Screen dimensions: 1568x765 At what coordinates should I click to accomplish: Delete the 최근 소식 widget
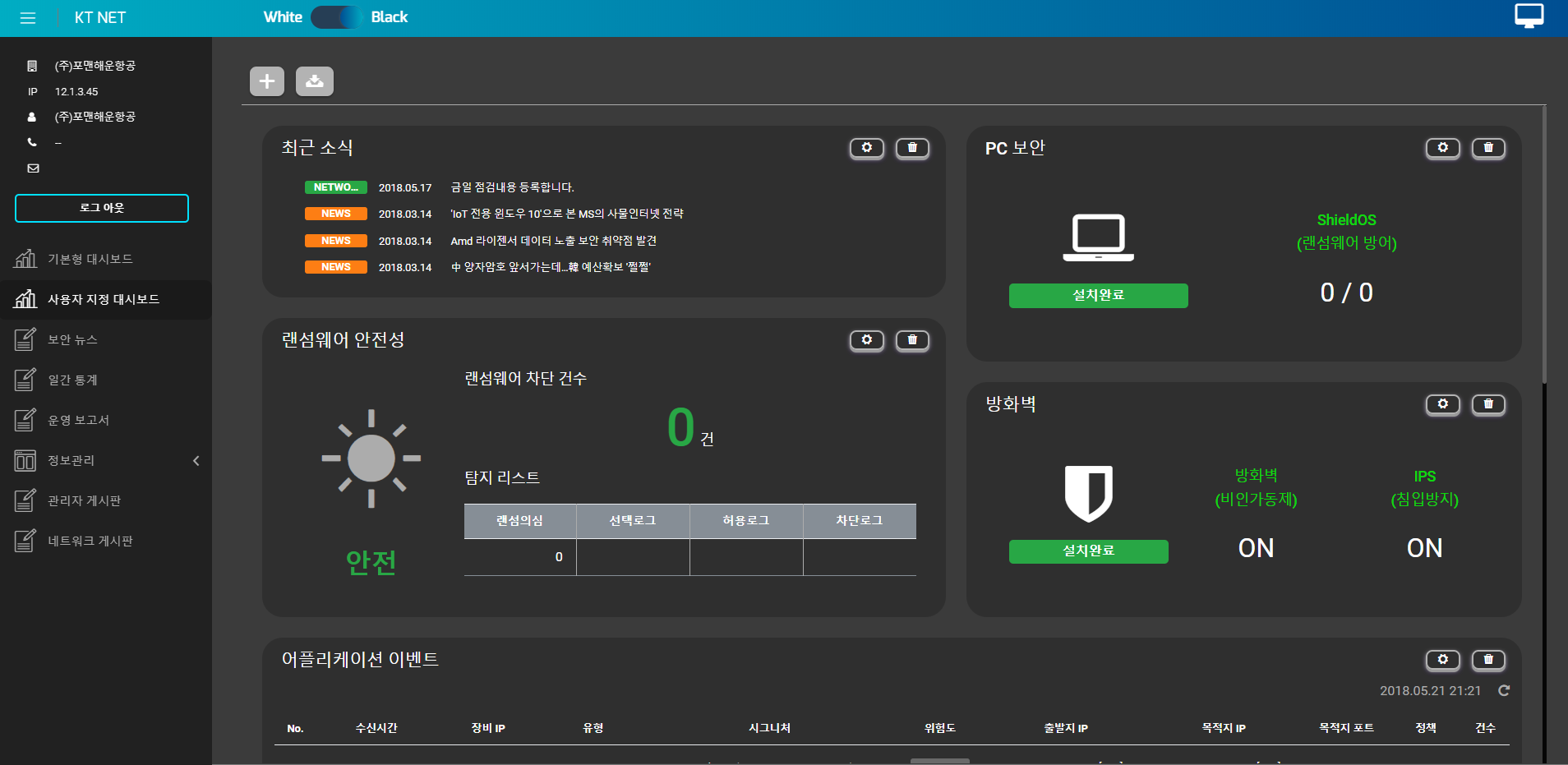pos(912,148)
